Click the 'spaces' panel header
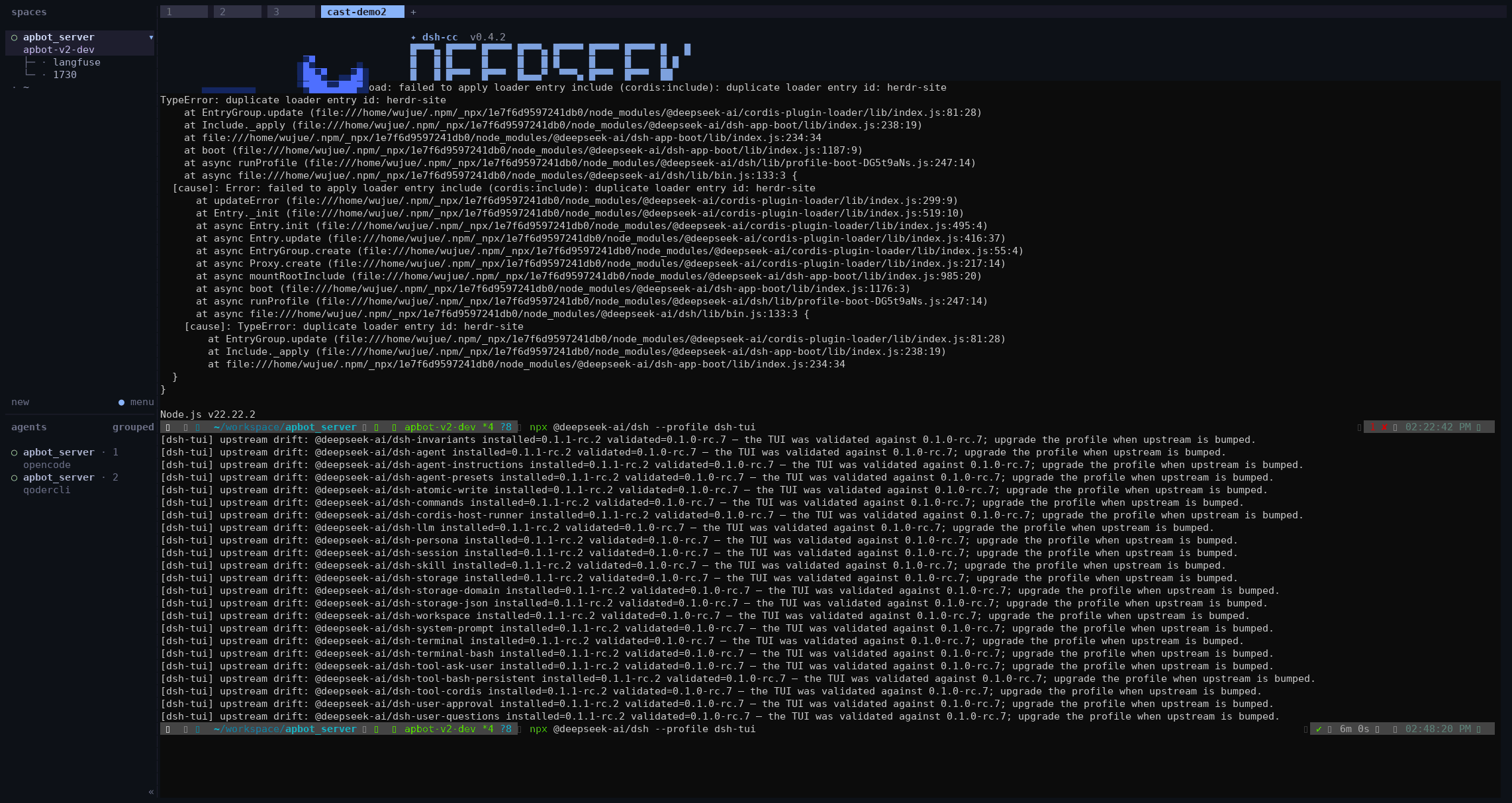The height and width of the screenshot is (803, 1512). tap(29, 12)
